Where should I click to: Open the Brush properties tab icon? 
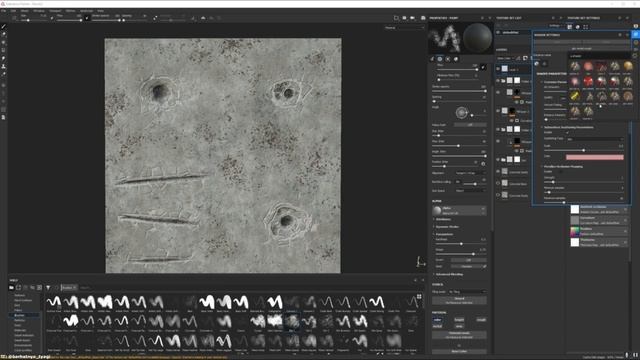(432, 59)
